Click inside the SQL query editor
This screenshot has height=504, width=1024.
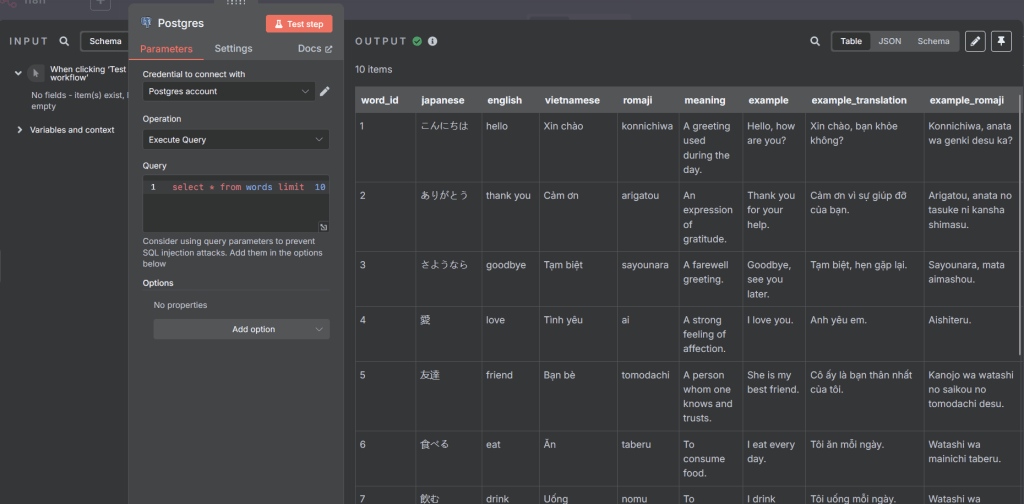pos(236,204)
